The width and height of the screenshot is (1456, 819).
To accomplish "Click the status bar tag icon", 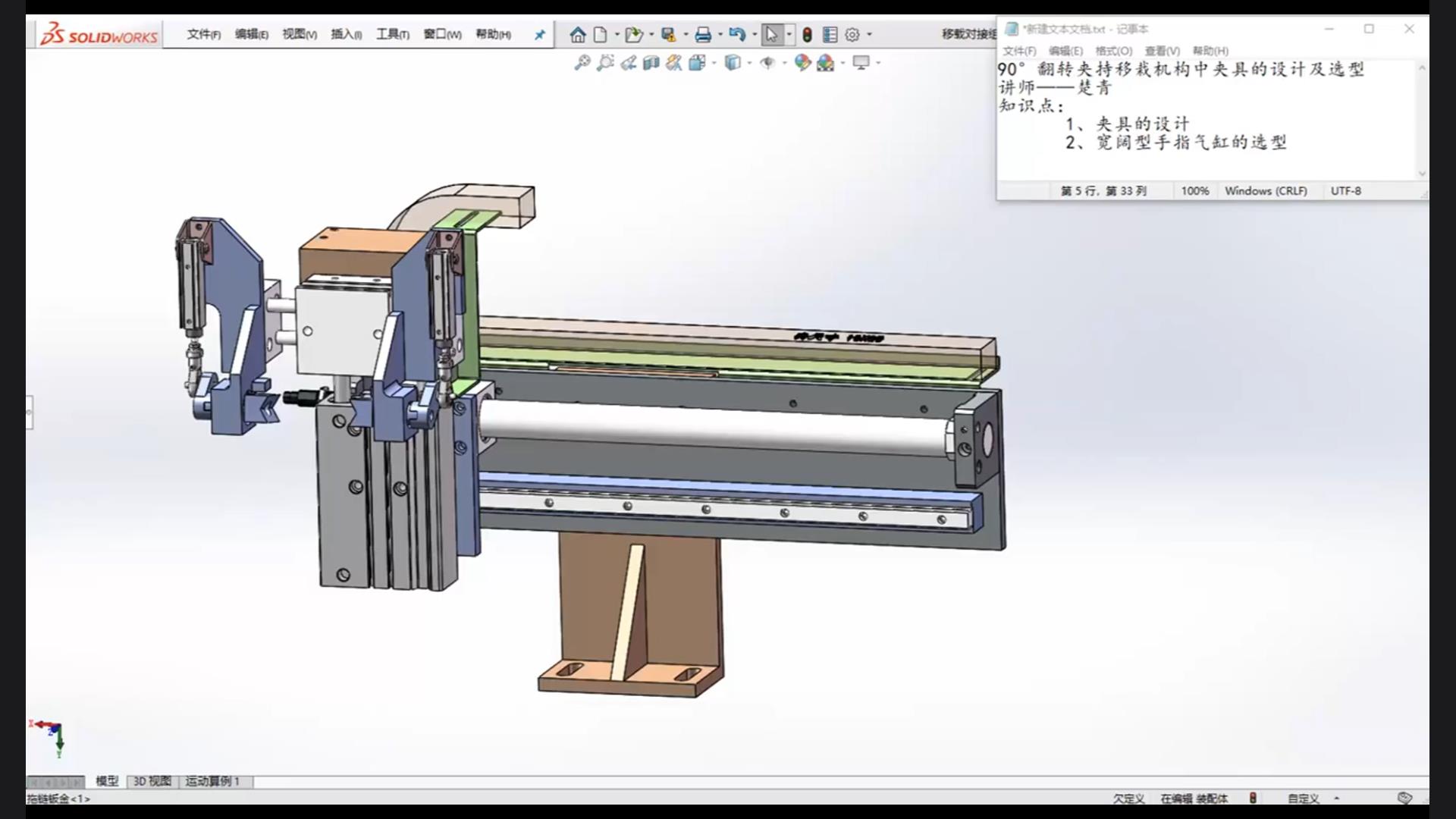I will pyautogui.click(x=1404, y=798).
